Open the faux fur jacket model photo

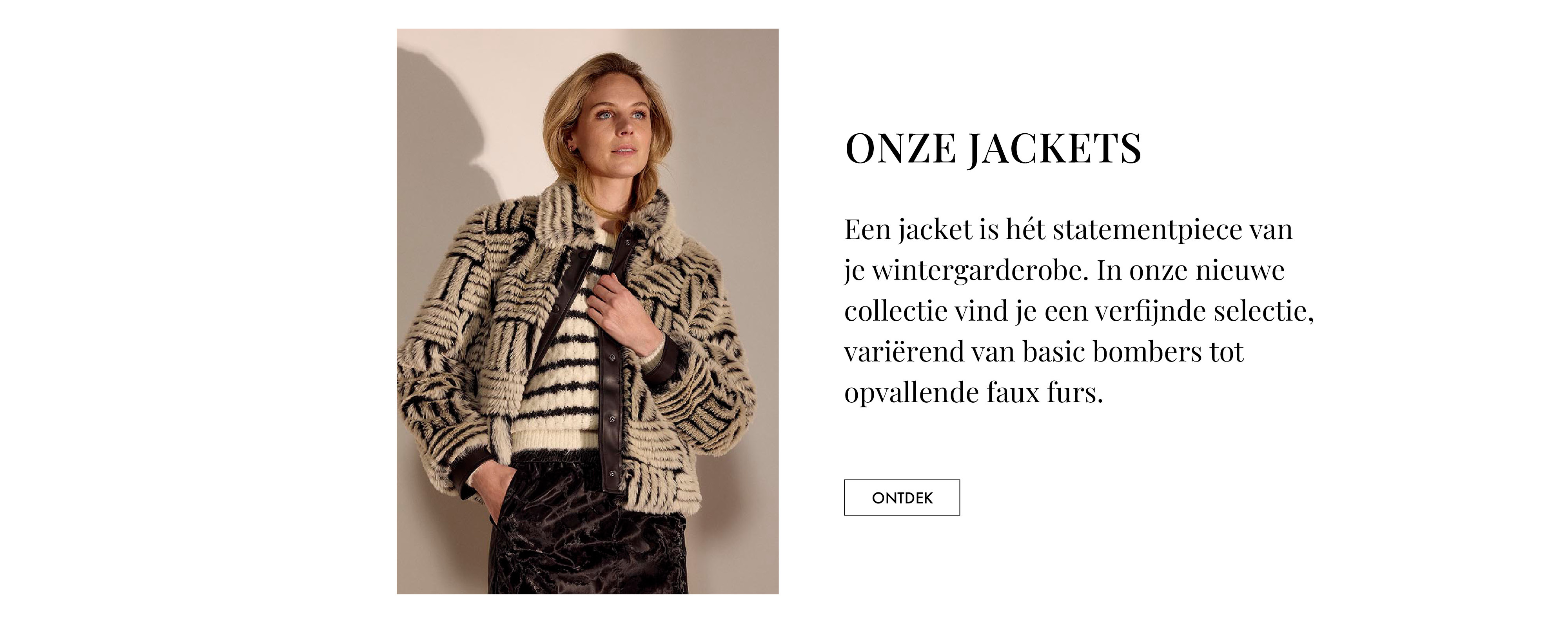(x=587, y=311)
